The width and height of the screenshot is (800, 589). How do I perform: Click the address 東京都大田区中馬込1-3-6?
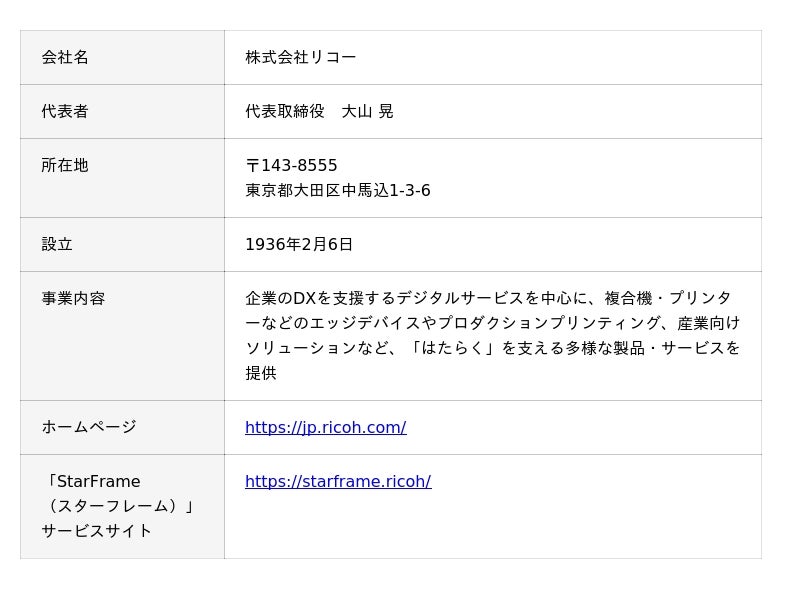tap(338, 191)
